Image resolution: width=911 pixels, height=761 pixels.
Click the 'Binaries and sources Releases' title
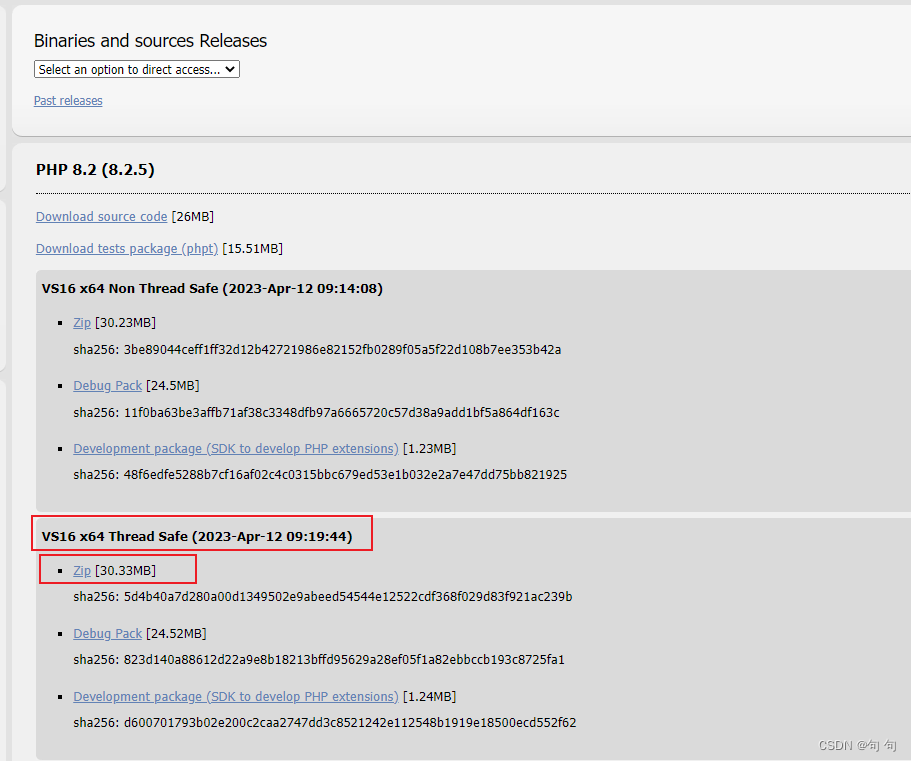pyautogui.click(x=150, y=41)
